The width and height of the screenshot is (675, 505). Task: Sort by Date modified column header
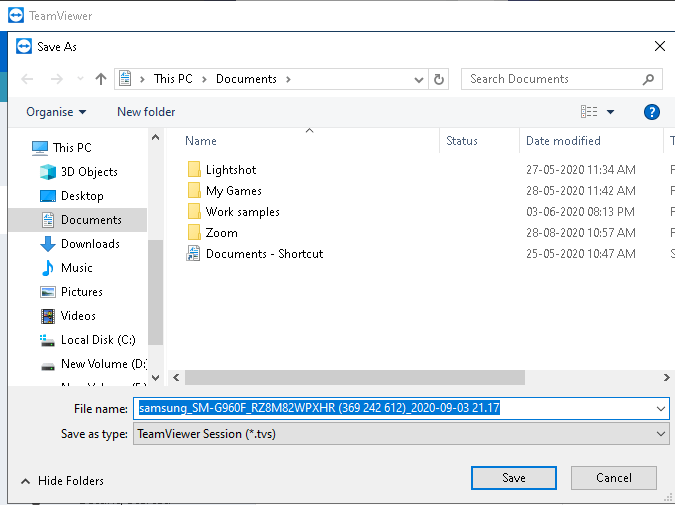(563, 141)
